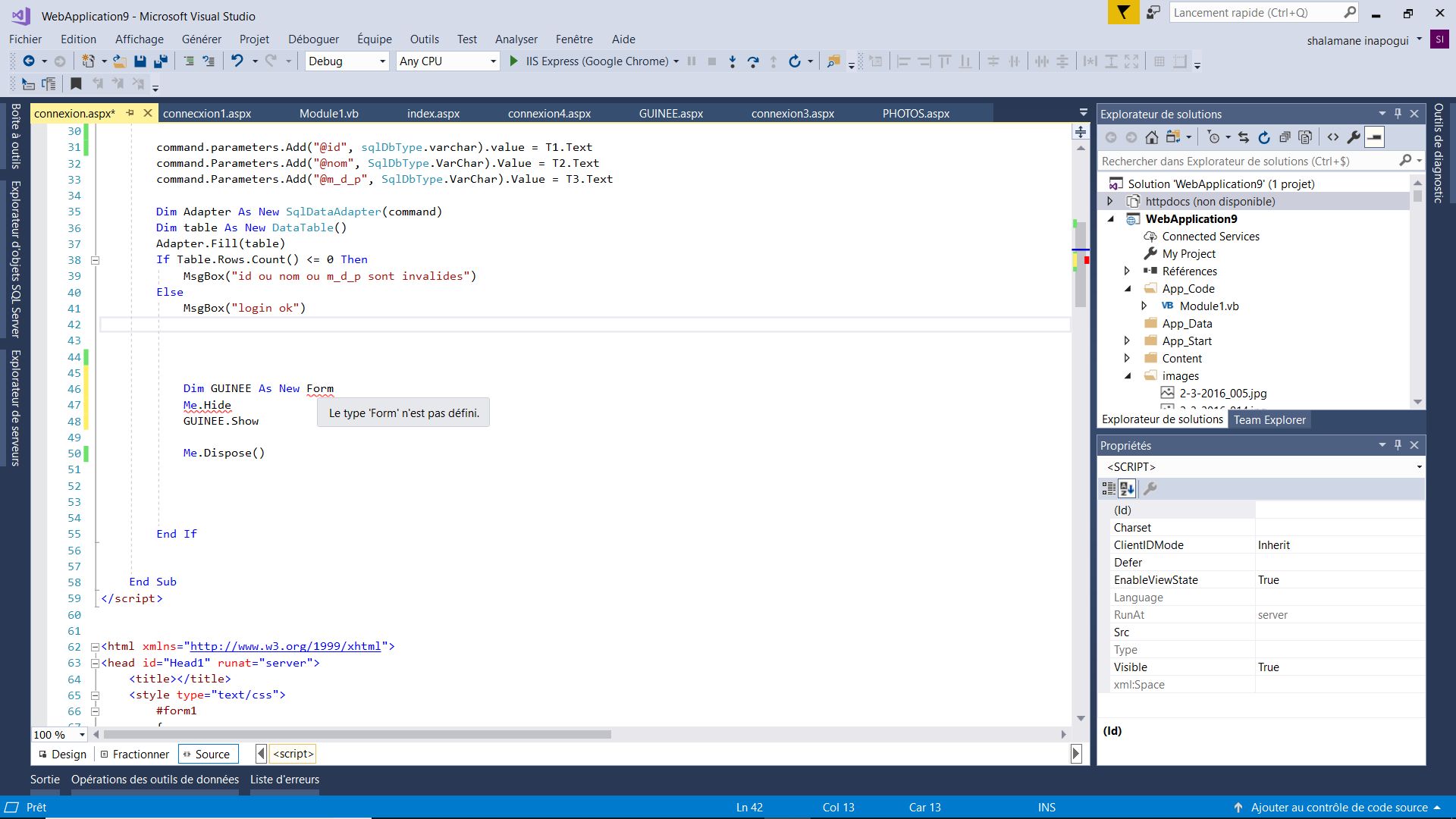
Task: Click the horizontal scrollbar of the code editor
Action: [x=356, y=735]
